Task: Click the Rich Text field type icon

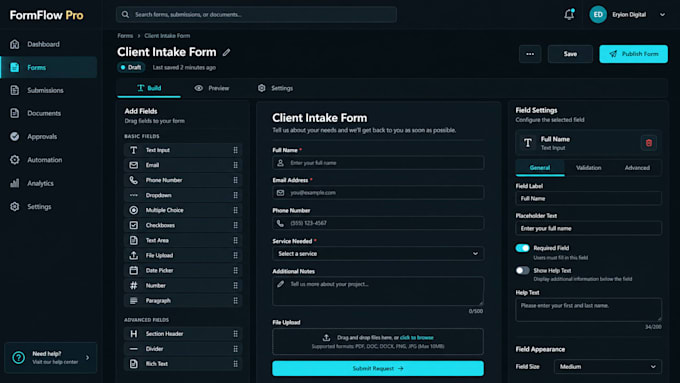Action: [x=134, y=363]
